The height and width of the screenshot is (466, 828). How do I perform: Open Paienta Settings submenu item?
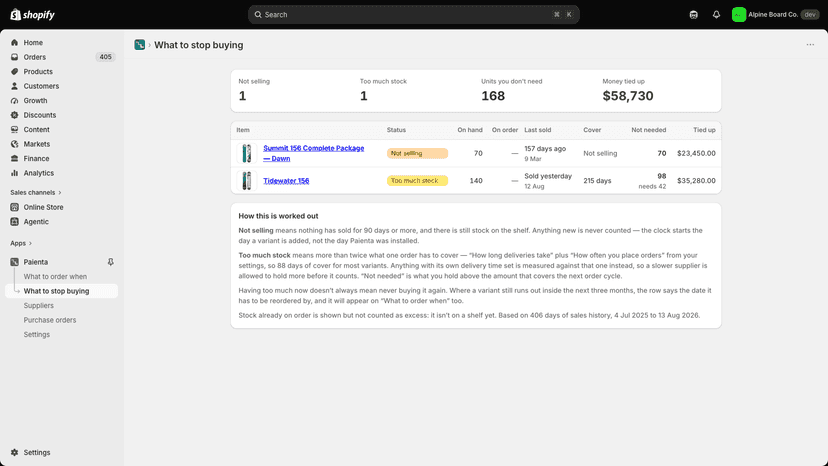click(x=36, y=334)
